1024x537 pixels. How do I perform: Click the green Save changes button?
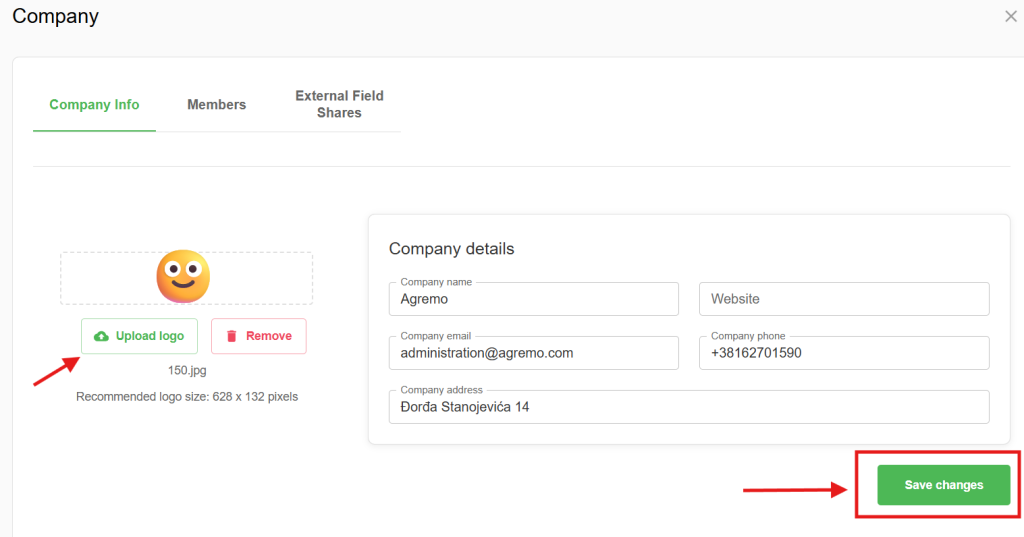point(943,485)
